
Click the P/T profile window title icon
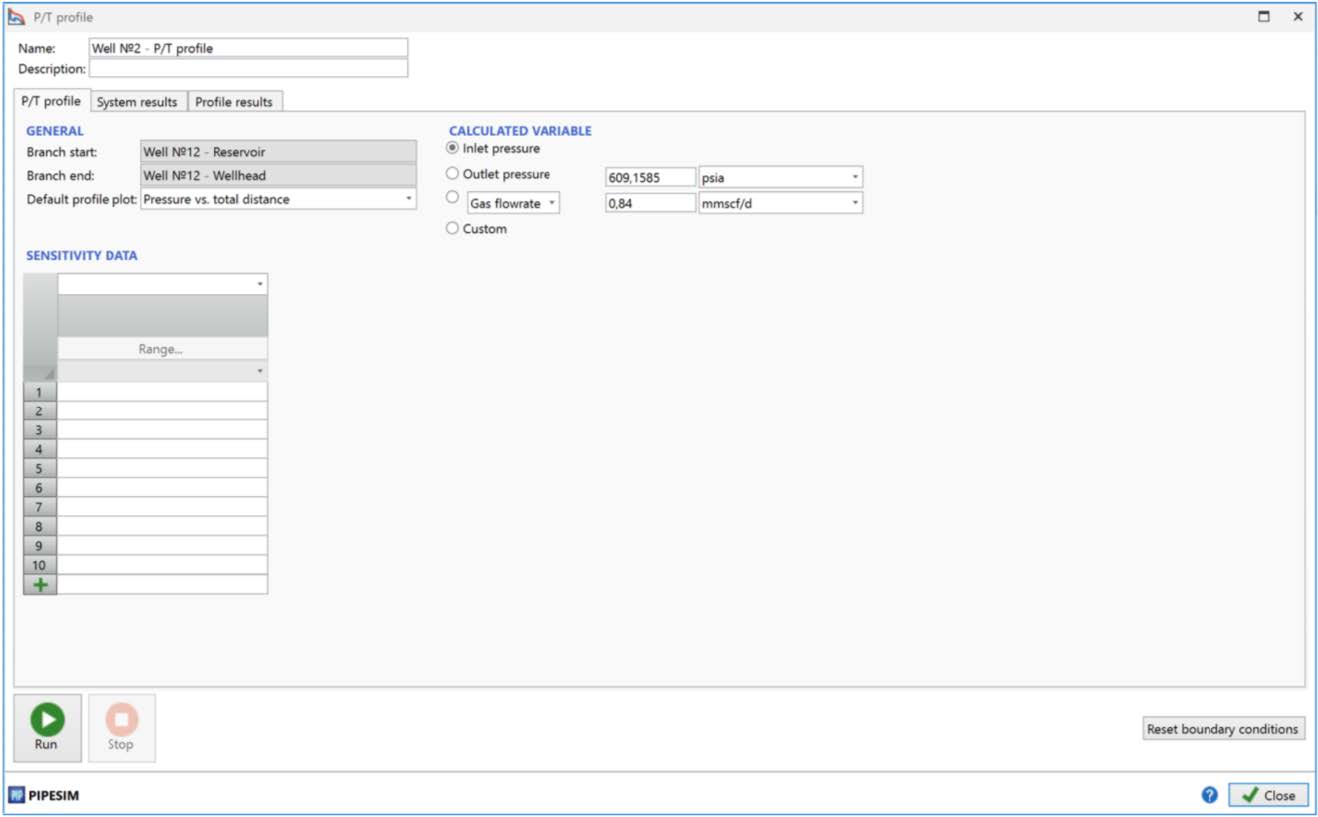click(16, 17)
